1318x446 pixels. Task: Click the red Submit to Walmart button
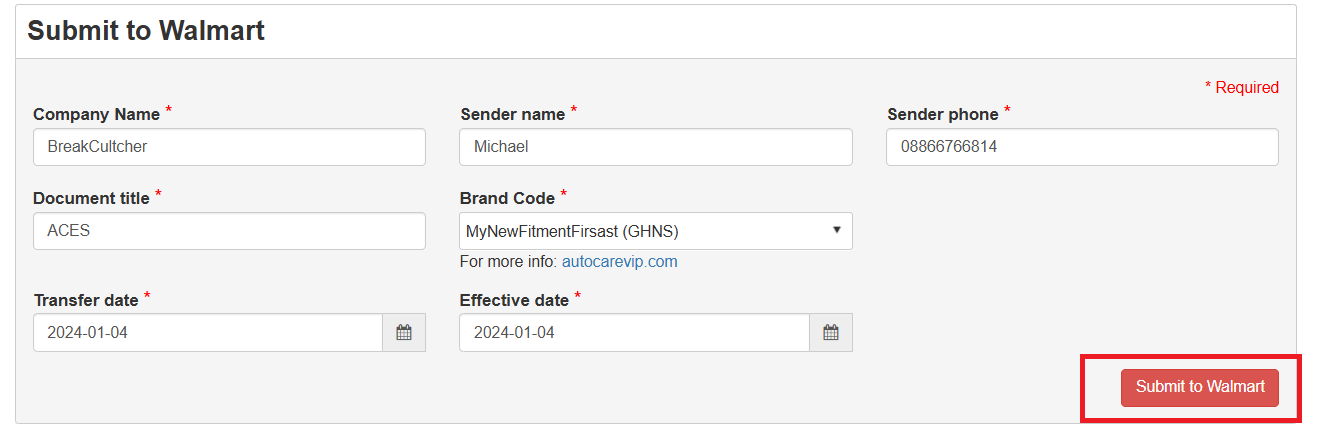[x=1199, y=387]
